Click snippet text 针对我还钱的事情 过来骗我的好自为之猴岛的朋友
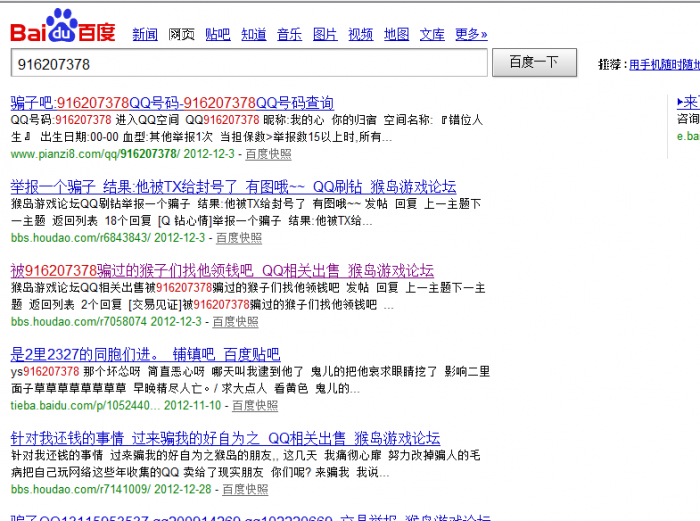This screenshot has width=700, height=521. [x=142, y=455]
